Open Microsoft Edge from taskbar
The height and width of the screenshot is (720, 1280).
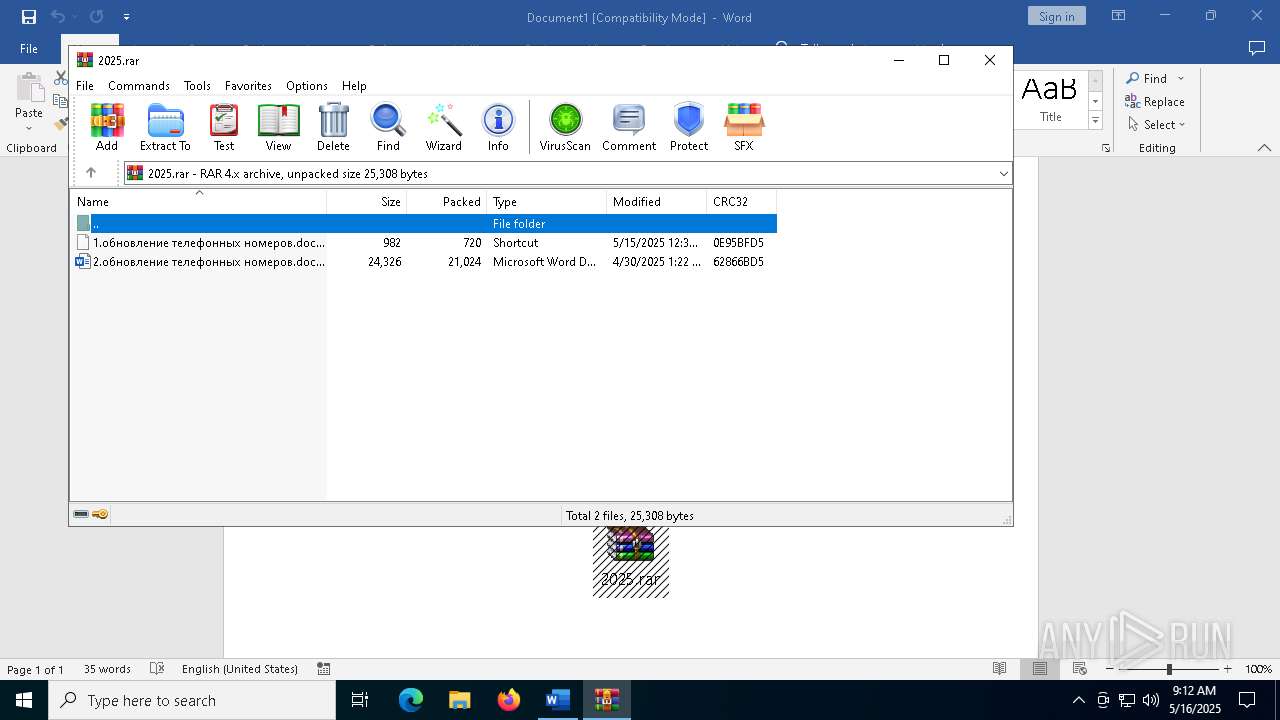point(411,700)
